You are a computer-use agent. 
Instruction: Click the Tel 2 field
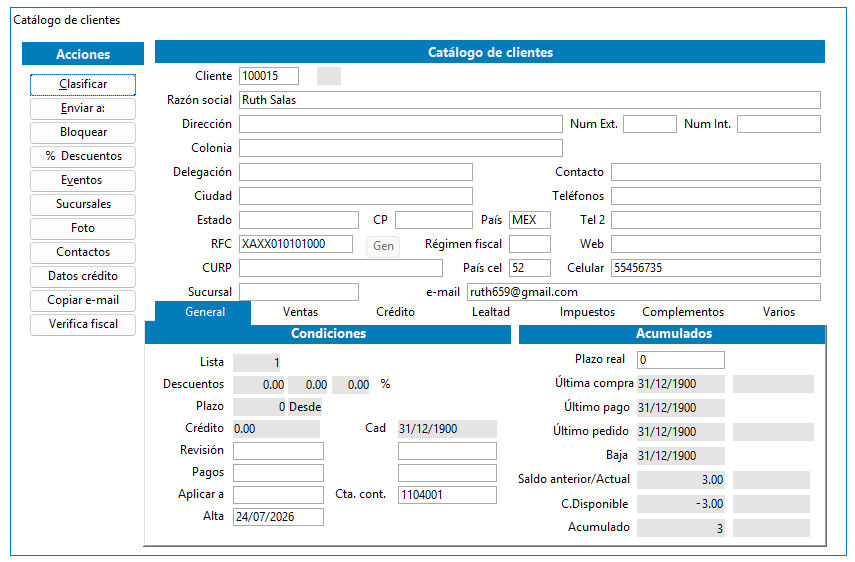tap(715, 220)
